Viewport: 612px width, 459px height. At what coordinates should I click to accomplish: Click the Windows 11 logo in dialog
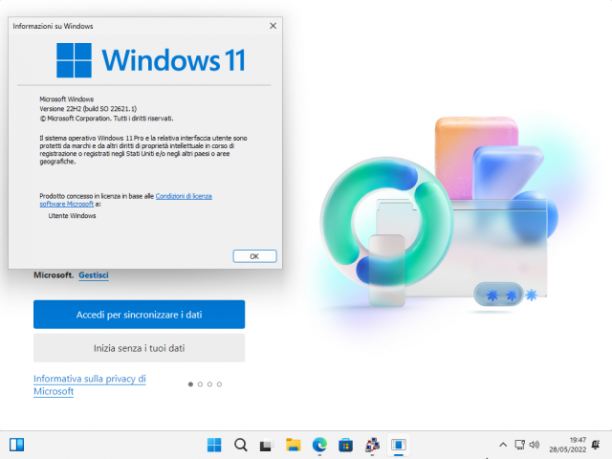(151, 60)
